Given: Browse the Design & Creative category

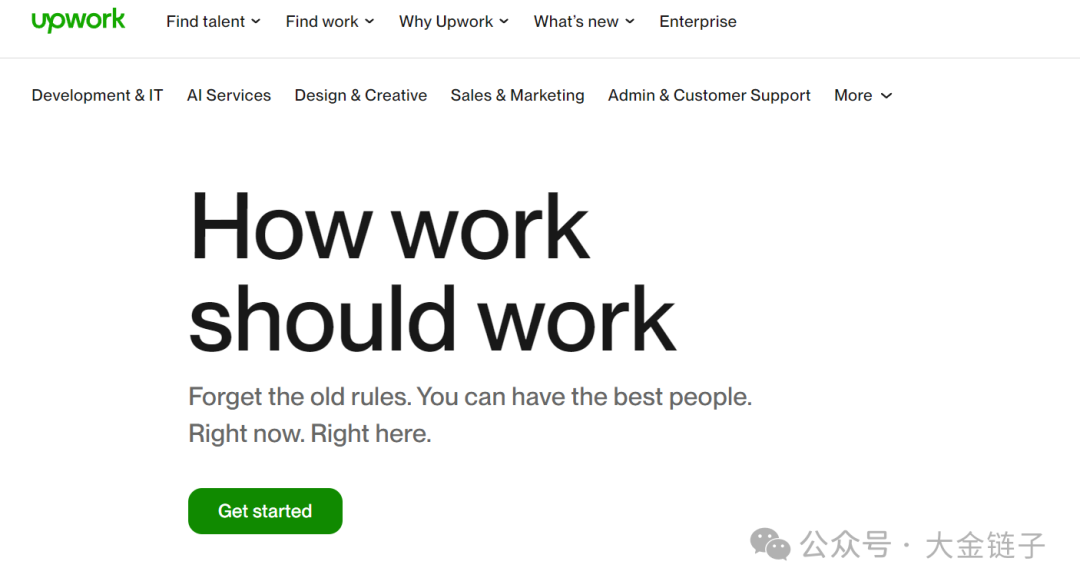Looking at the screenshot, I should point(361,95).
